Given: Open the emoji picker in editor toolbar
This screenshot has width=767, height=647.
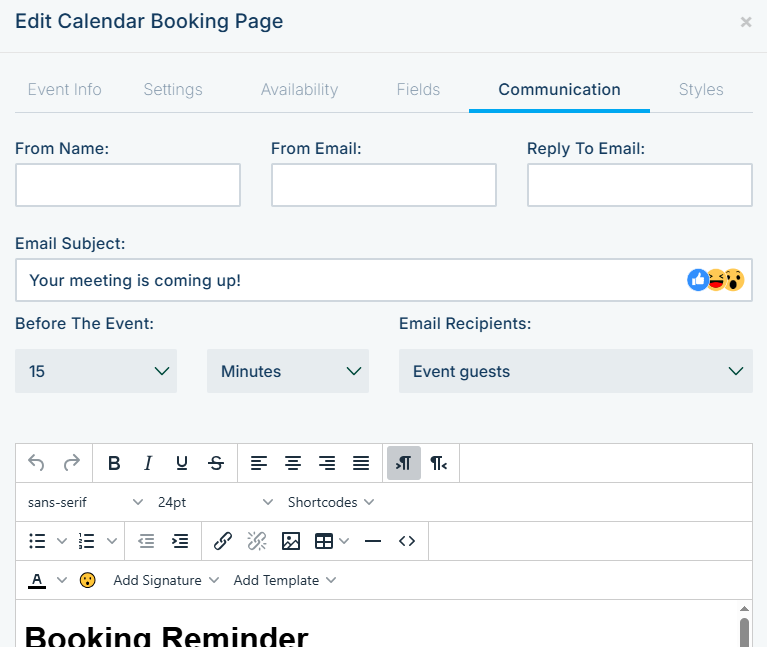Looking at the screenshot, I should 88,580.
